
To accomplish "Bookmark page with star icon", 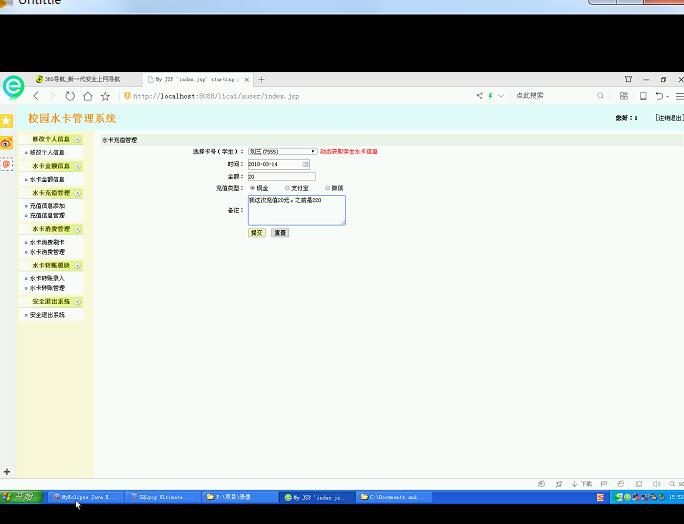I will [x=105, y=96].
